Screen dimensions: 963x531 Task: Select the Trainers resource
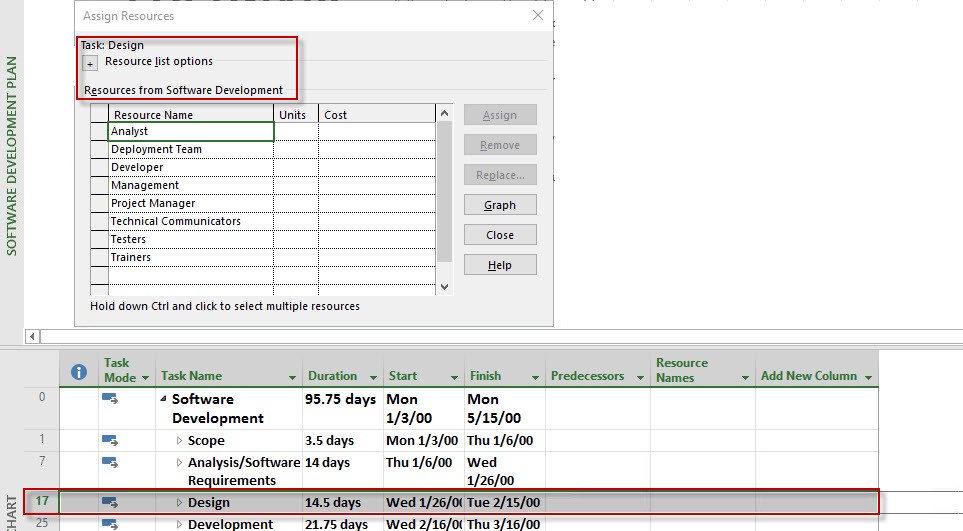click(191, 257)
